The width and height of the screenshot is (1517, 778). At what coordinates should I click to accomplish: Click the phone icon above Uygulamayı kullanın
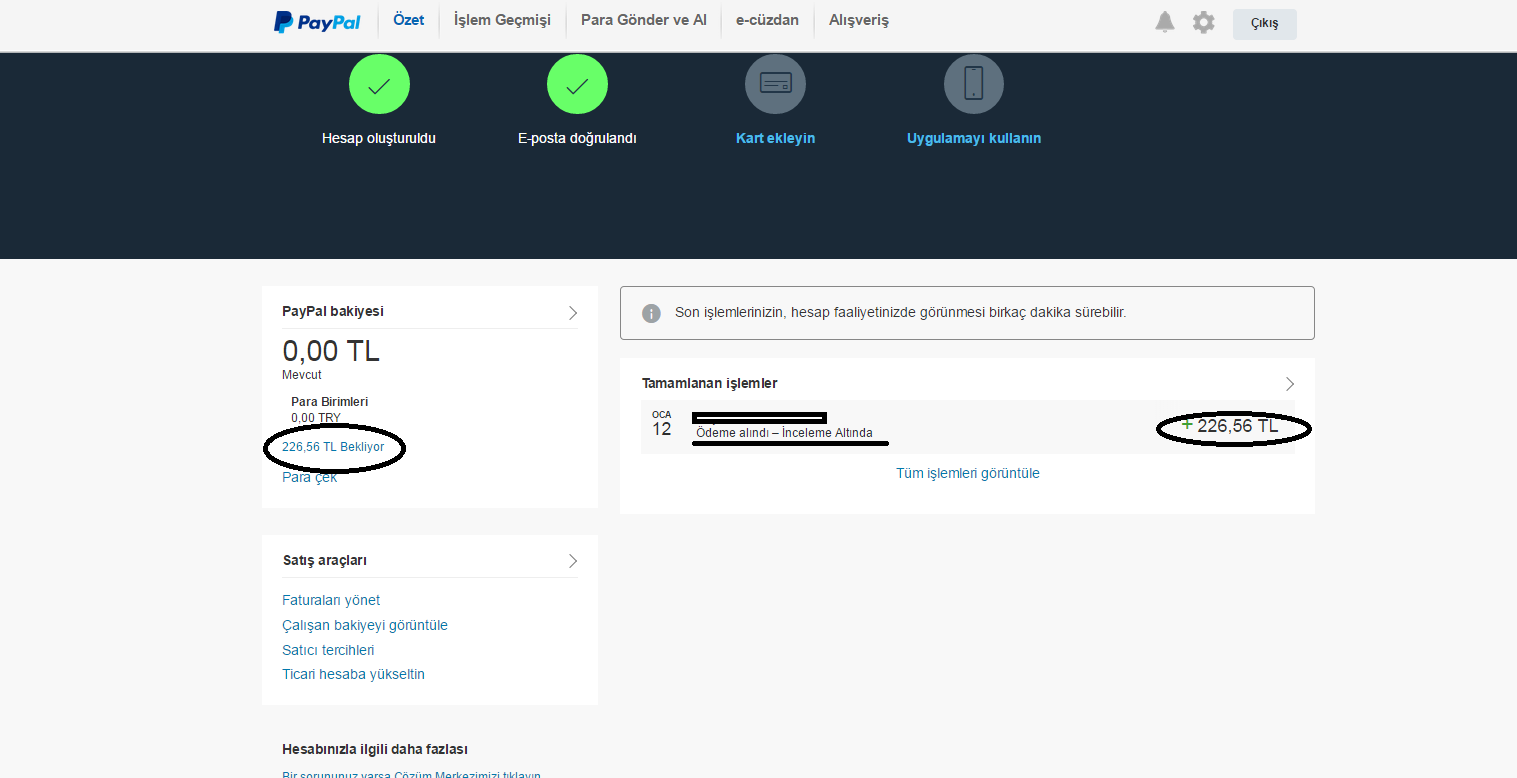pyautogui.click(x=974, y=83)
